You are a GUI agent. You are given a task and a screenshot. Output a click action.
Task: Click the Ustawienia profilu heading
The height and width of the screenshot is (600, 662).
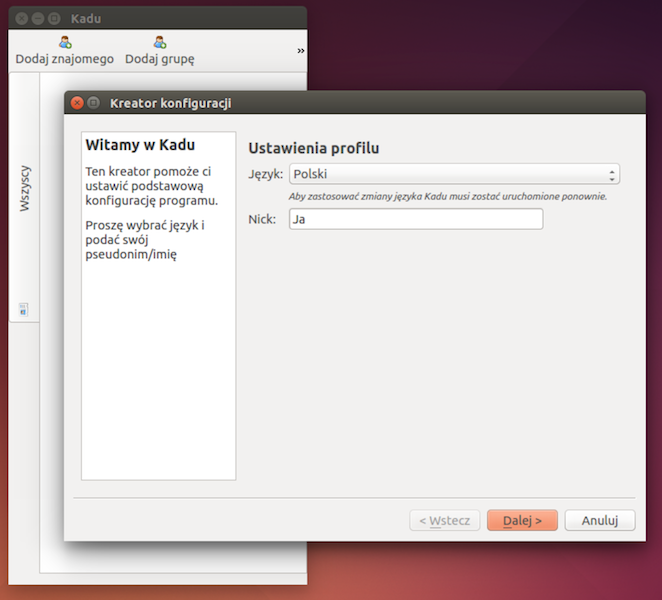[x=314, y=148]
